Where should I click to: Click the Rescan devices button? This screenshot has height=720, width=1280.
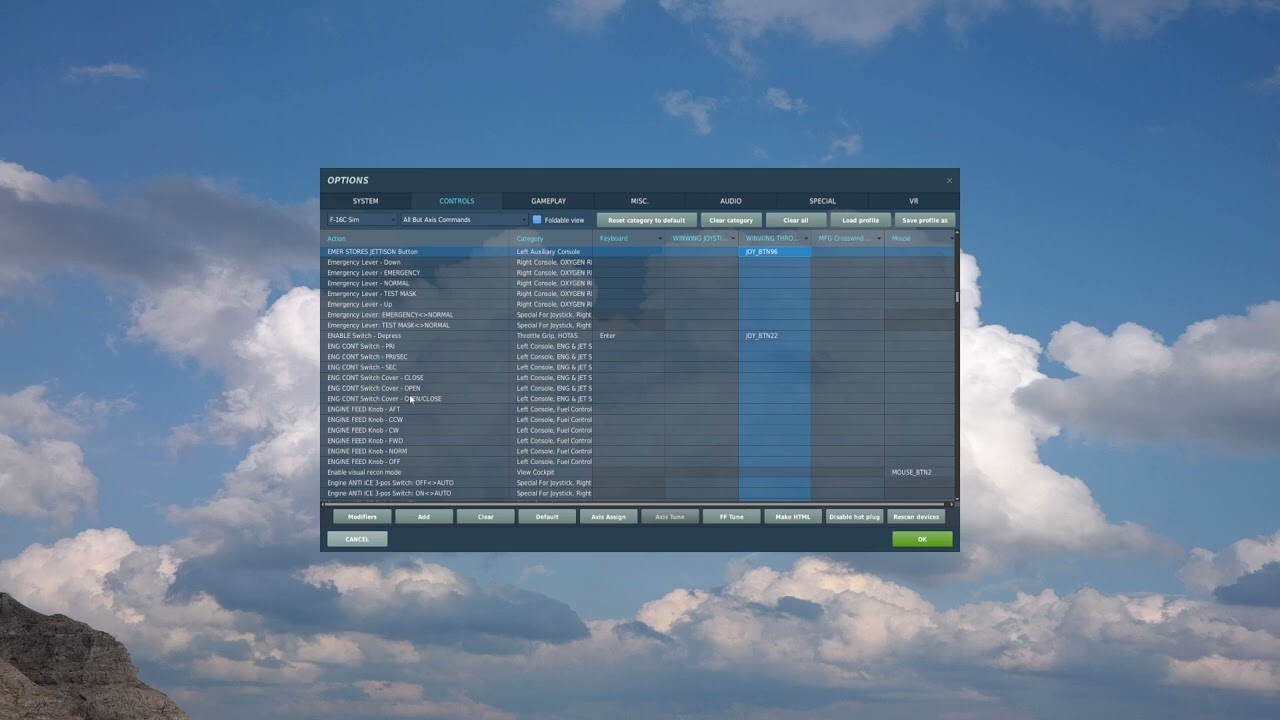pos(916,517)
